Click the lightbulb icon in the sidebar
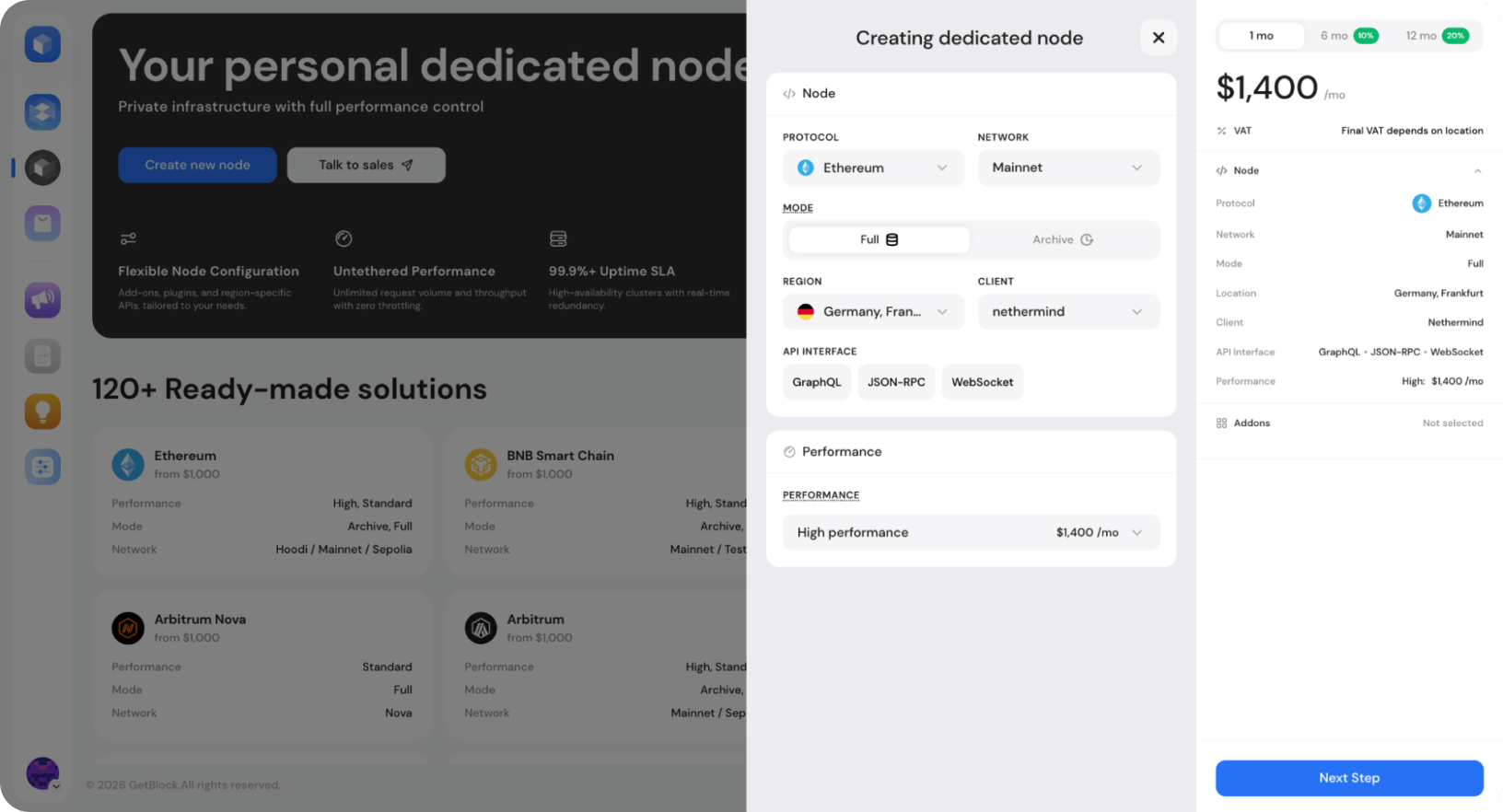The height and width of the screenshot is (812, 1503). tap(42, 411)
